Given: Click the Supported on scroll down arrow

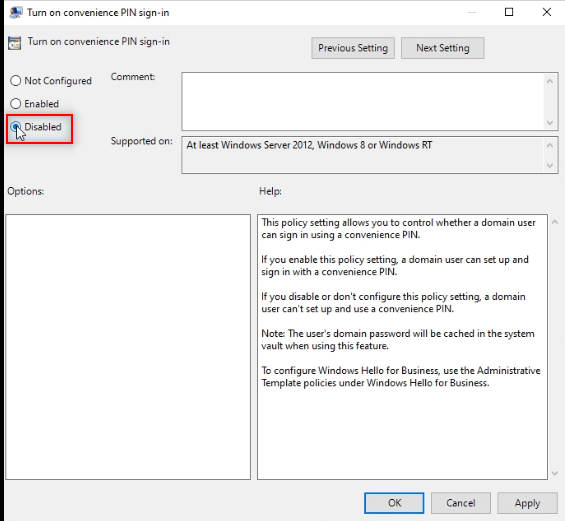Looking at the screenshot, I should pyautogui.click(x=550, y=165).
